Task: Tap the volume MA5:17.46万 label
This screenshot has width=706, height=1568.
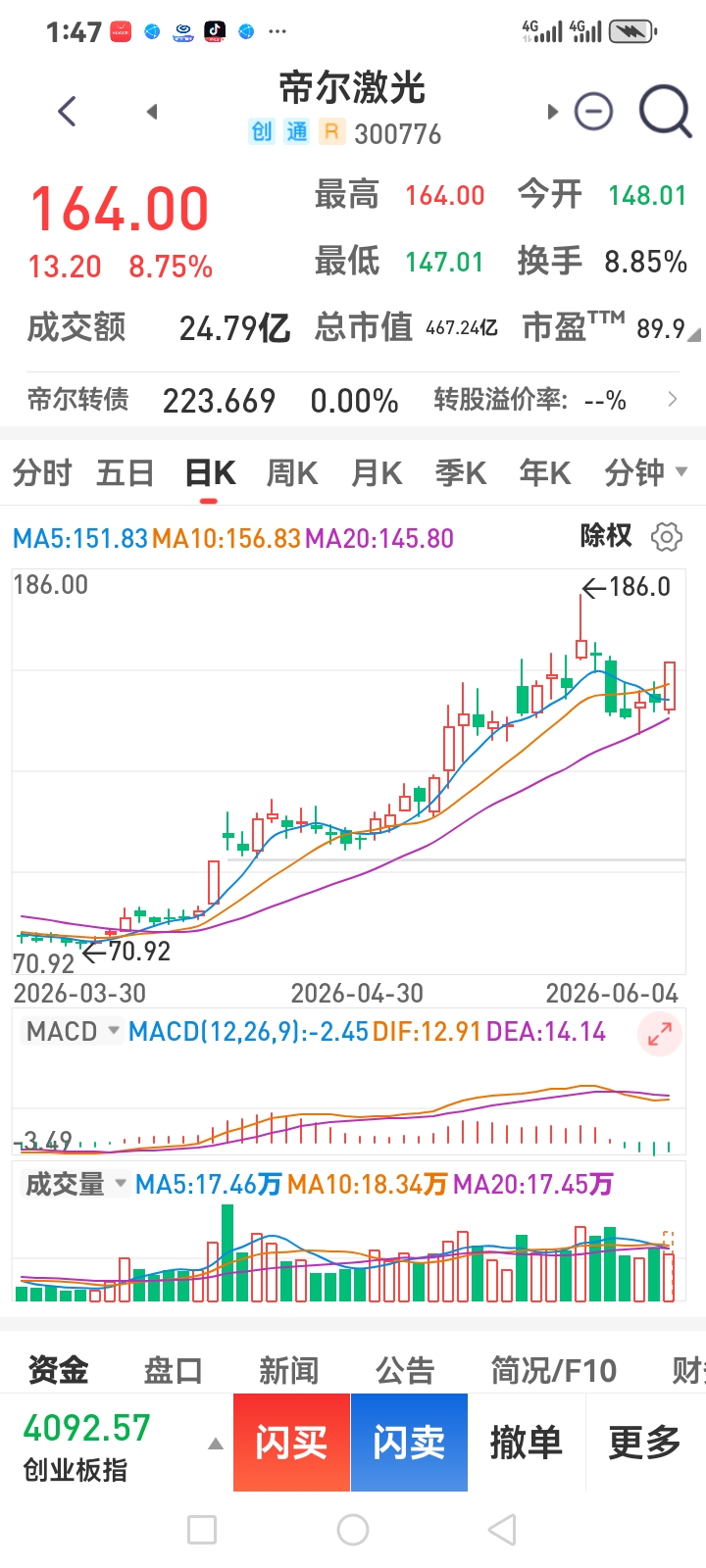Action: pos(209,1185)
